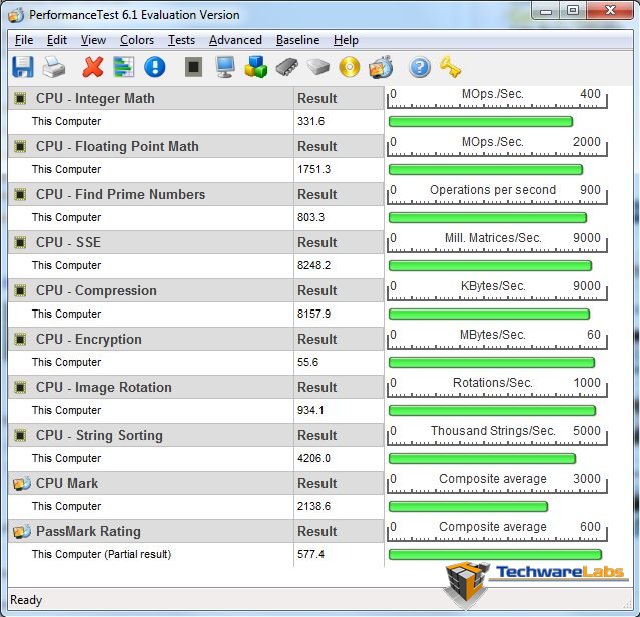Click the stopwatch run all tests icon
Viewport: 640px width, 617px height.
pos(381,67)
